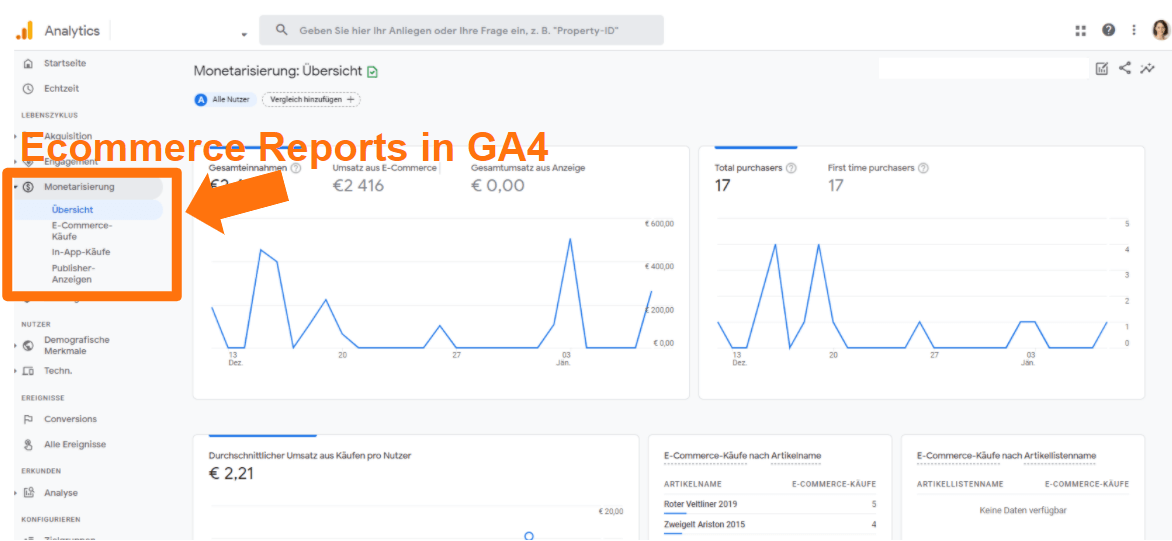Click the search magnifier icon

pos(282,31)
